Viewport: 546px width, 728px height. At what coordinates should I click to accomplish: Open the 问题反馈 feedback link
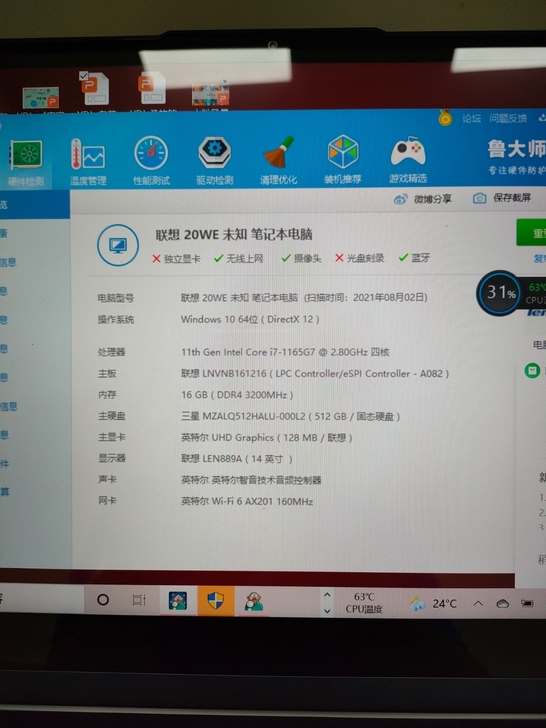(x=508, y=118)
